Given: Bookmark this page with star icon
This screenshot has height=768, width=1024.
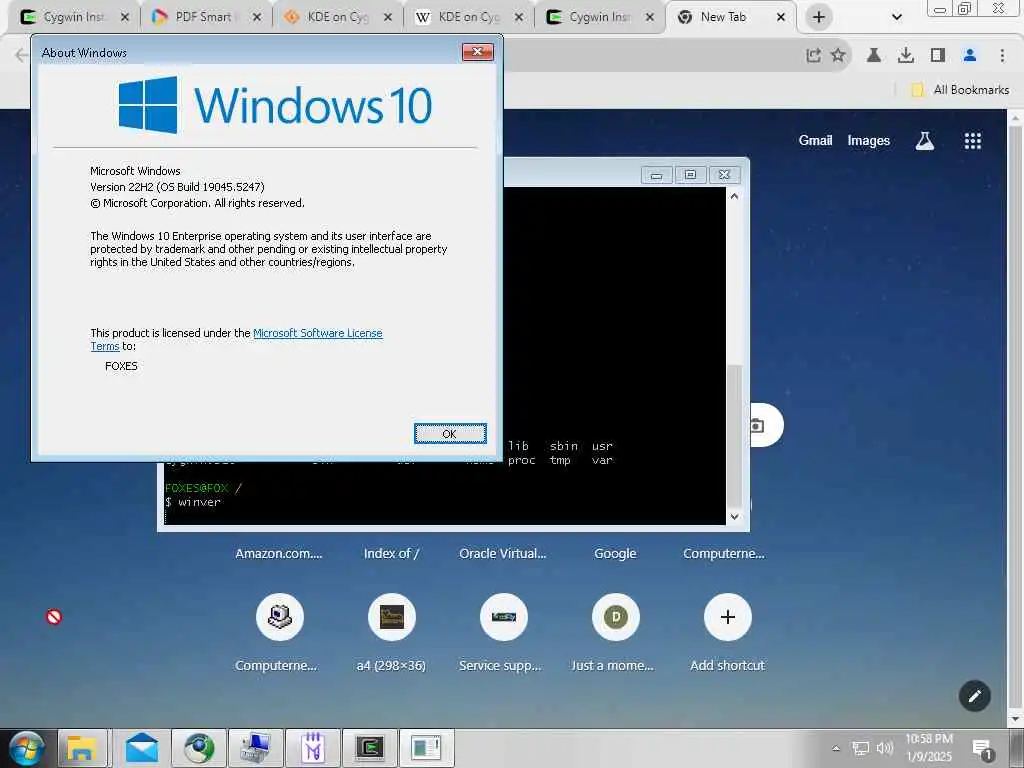Looking at the screenshot, I should click(838, 56).
